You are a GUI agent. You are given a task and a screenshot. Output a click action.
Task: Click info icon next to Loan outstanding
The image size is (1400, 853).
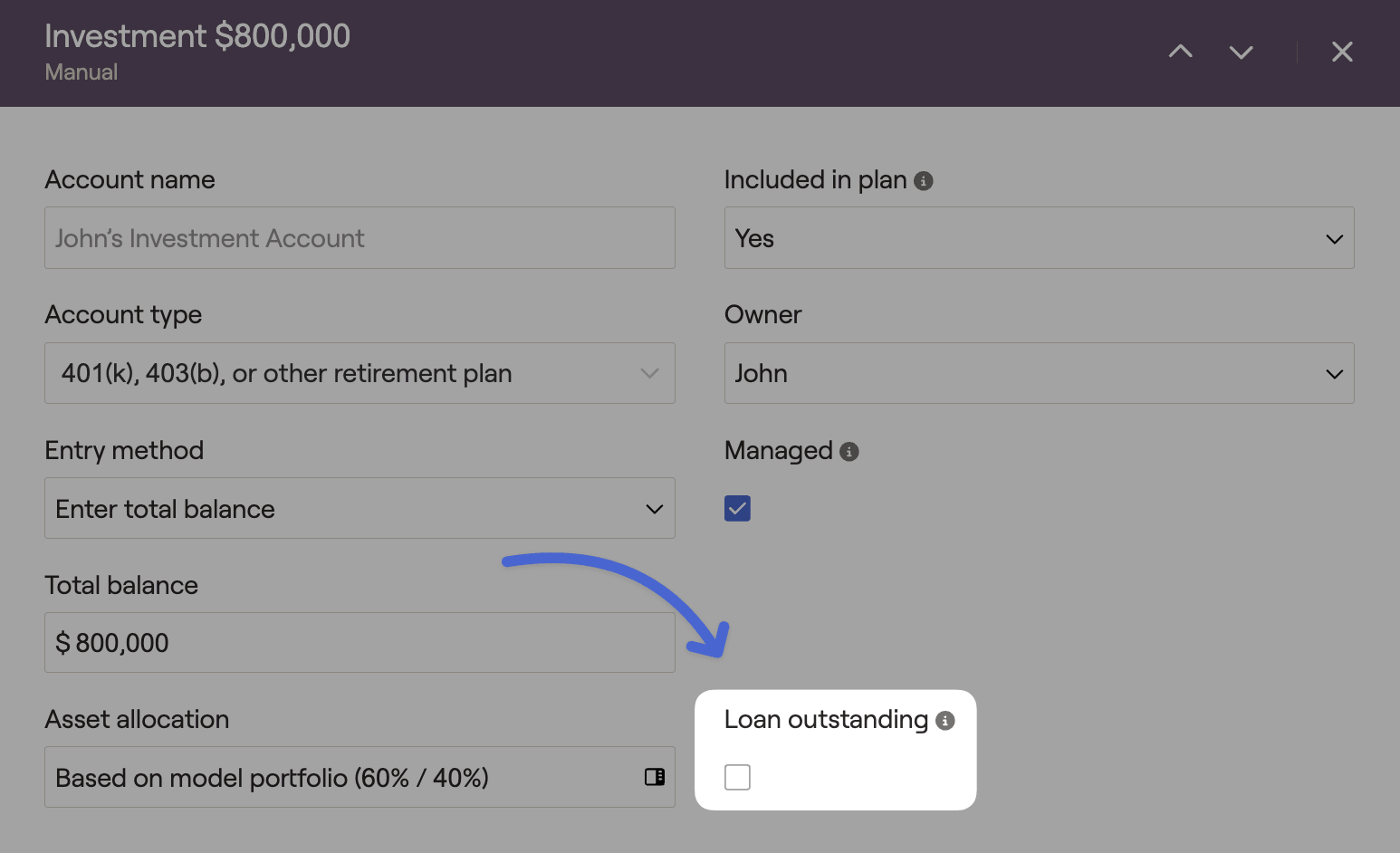coord(945,721)
